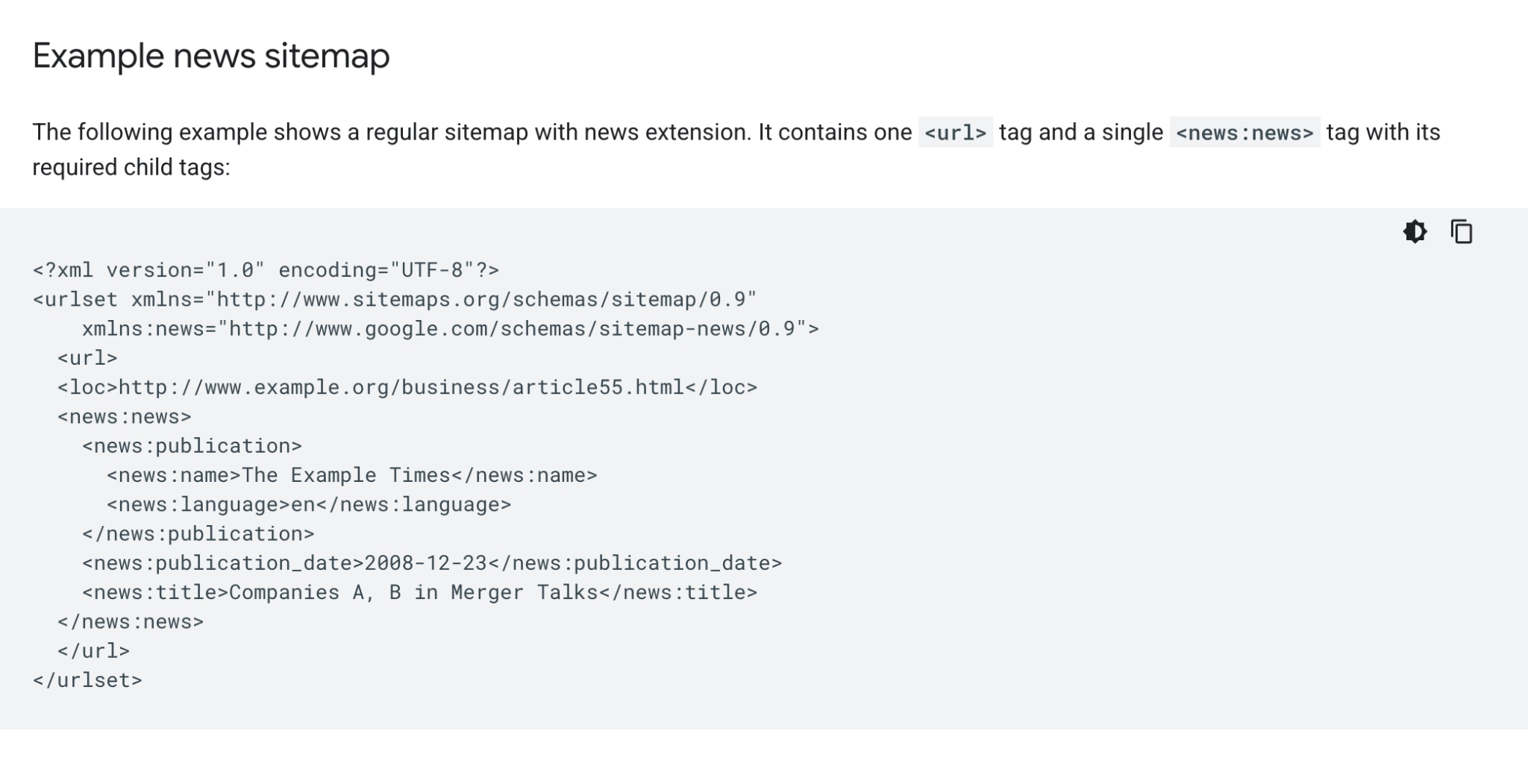Click the news:language "en" line
This screenshot has width=1528, height=784.
(308, 505)
